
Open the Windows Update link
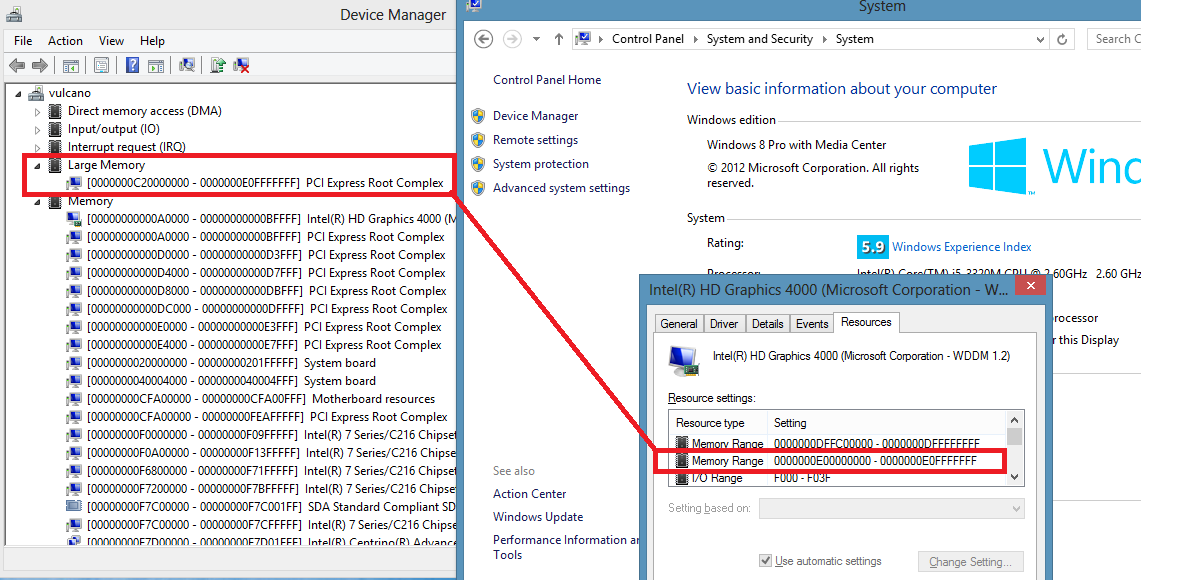538,517
